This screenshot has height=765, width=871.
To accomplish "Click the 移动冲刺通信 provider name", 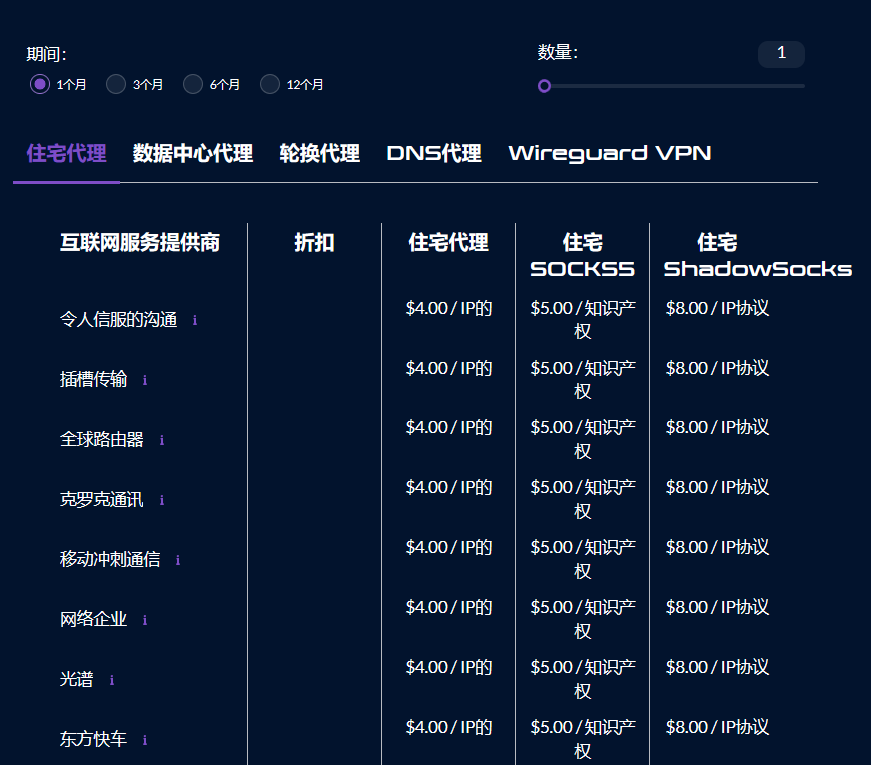I will (110, 559).
